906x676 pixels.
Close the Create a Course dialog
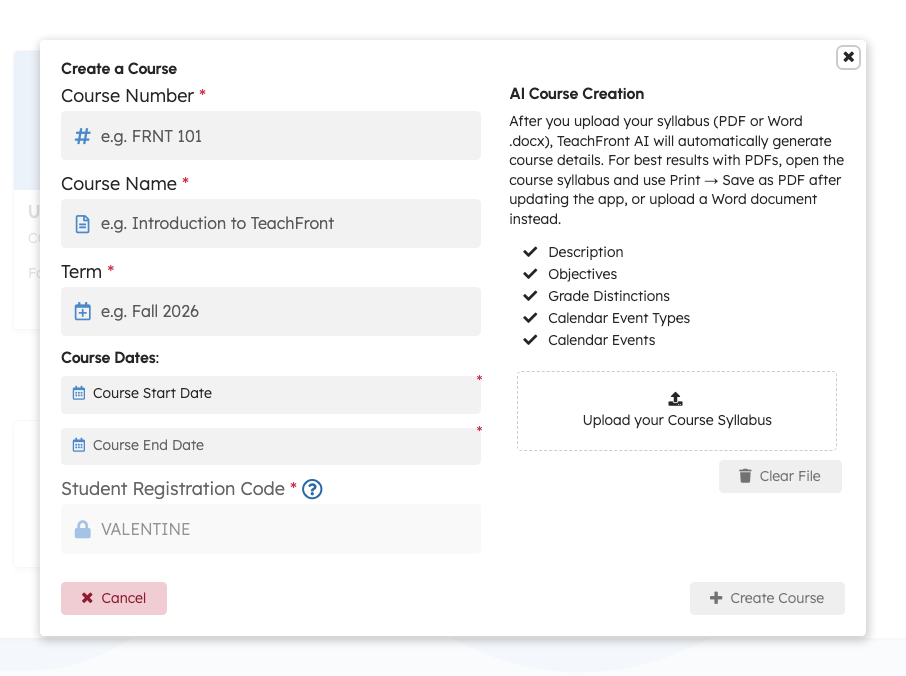click(x=848, y=57)
